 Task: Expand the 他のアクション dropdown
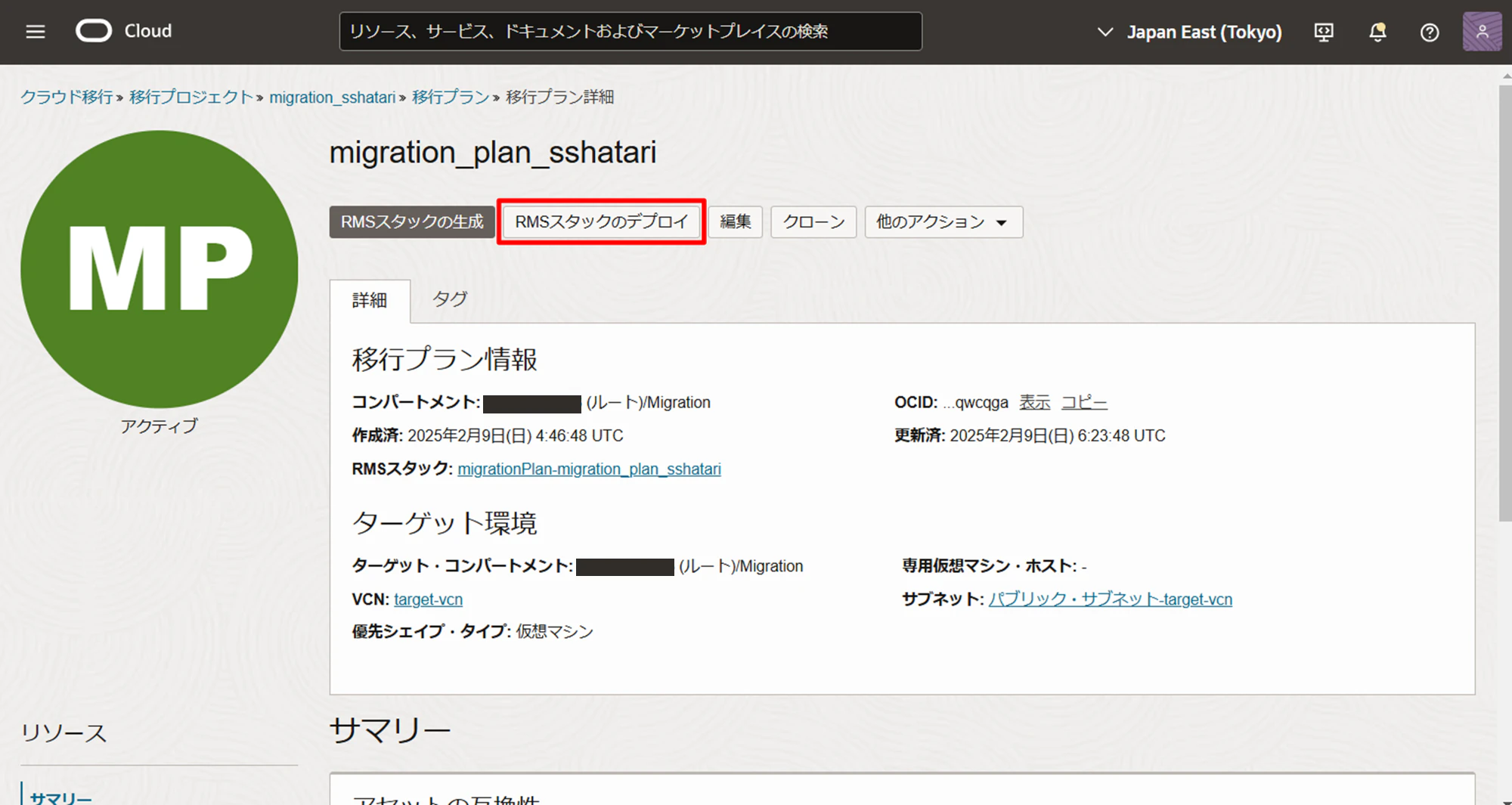click(x=943, y=222)
